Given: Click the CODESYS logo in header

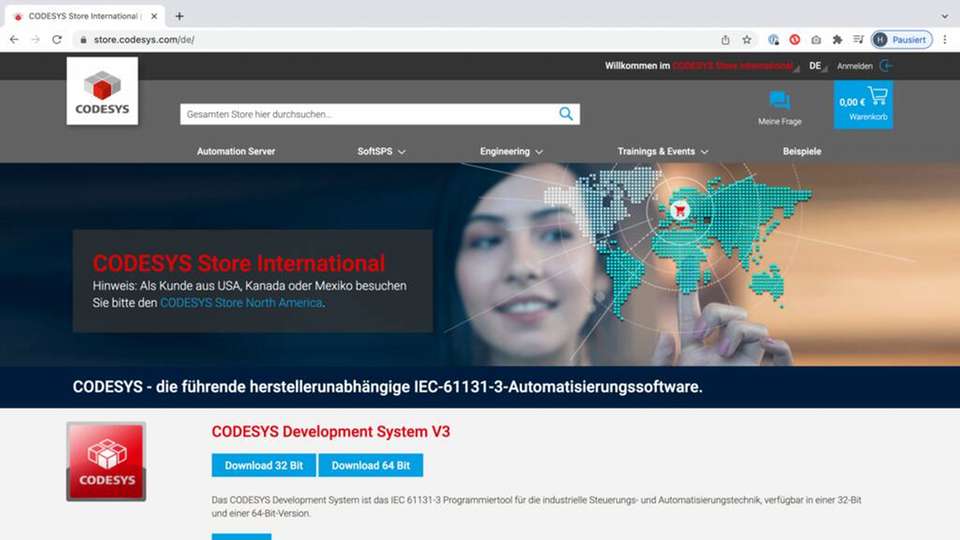Looking at the screenshot, I should click(x=102, y=91).
